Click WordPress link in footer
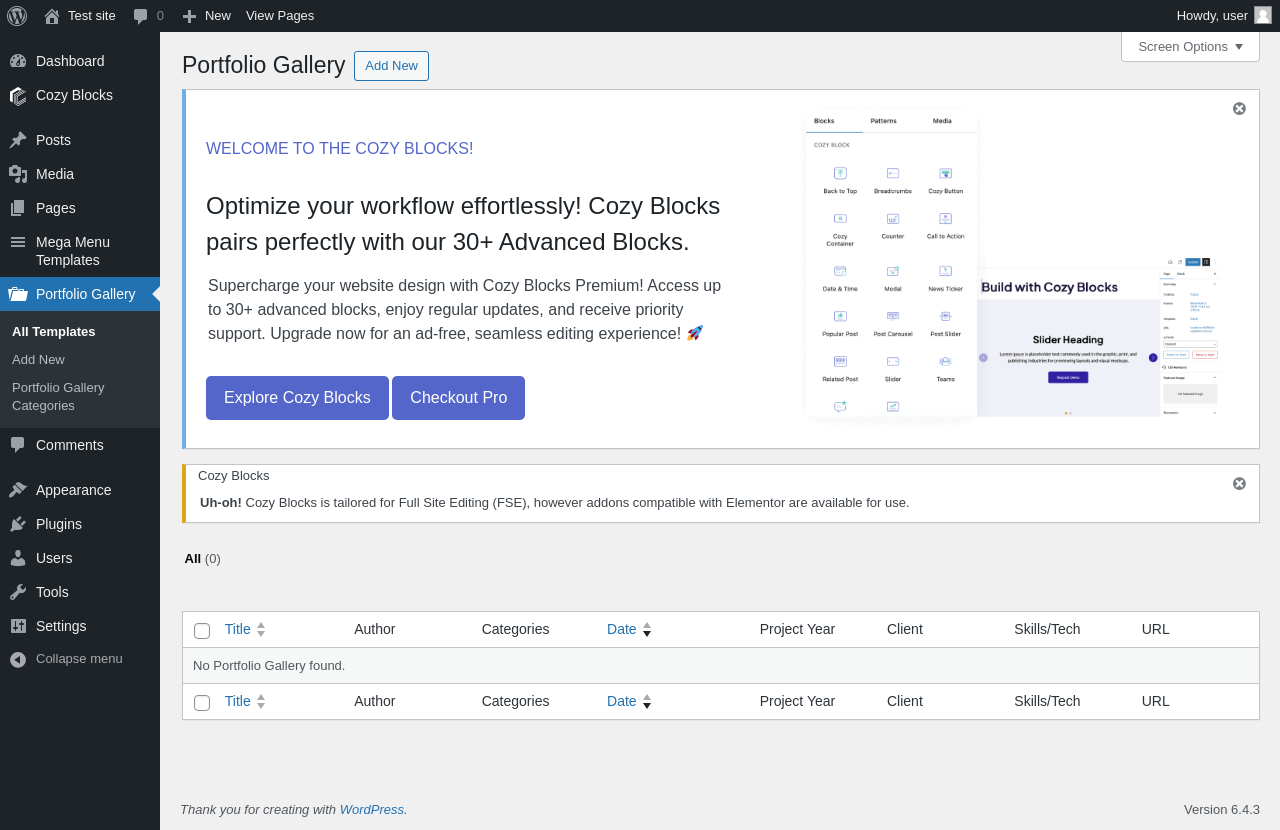 [372, 810]
